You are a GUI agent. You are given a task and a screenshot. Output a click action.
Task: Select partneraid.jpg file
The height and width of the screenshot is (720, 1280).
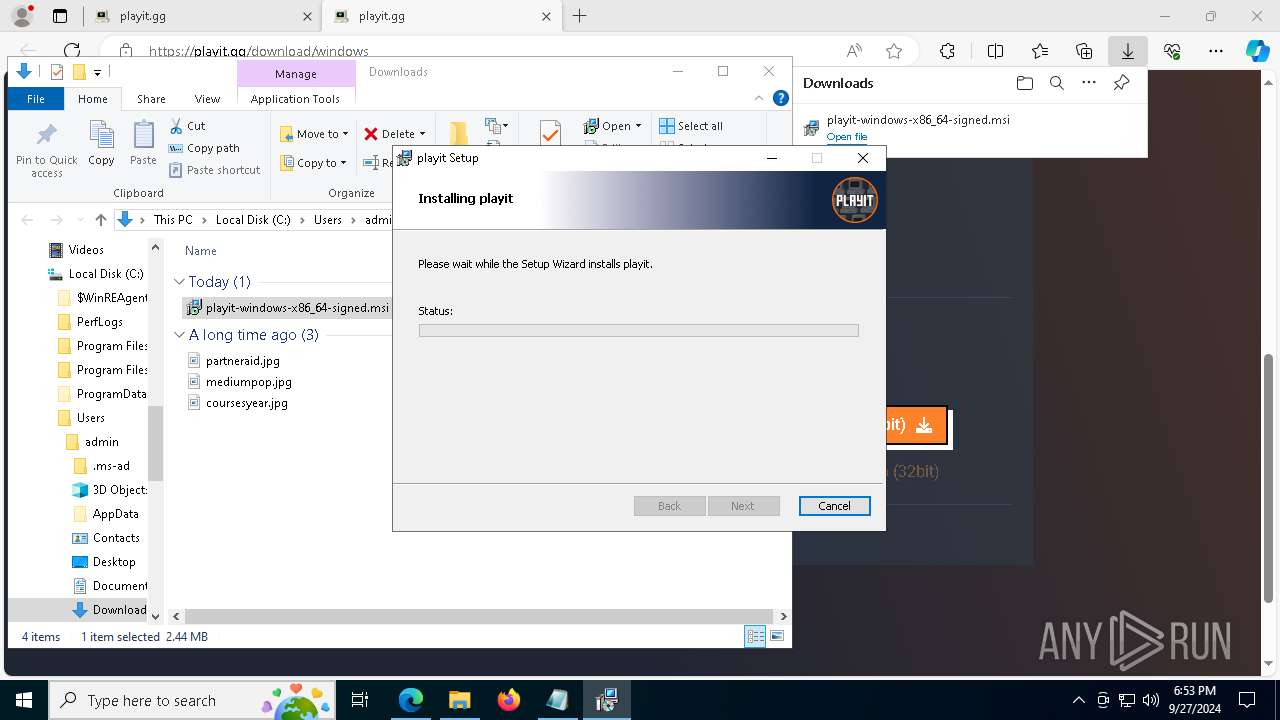[242, 361]
